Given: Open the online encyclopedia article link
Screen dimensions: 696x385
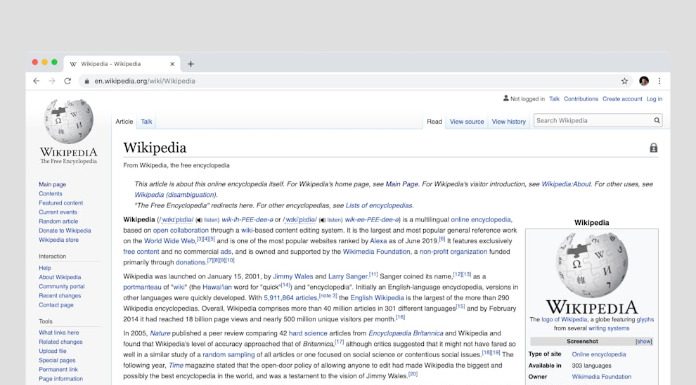Looking at the screenshot, I should point(481,219).
